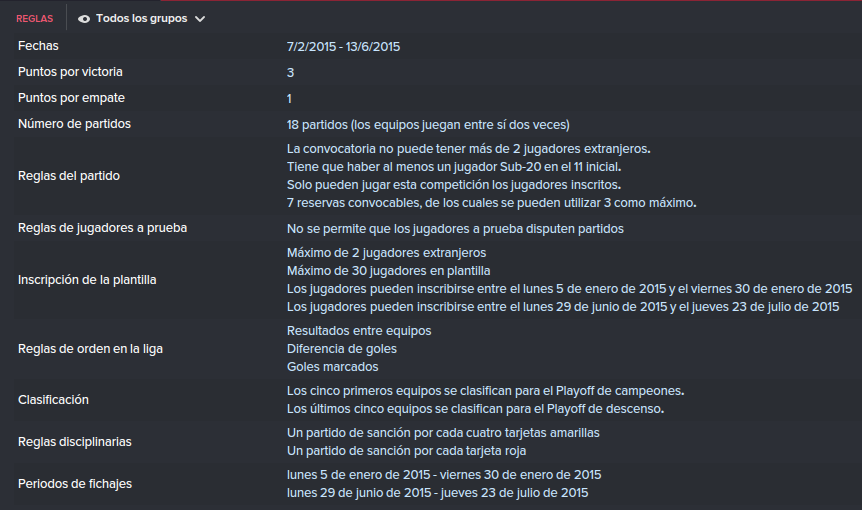Click the Fechas row label
Viewport: 862px width, 510px height.
[x=38, y=46]
